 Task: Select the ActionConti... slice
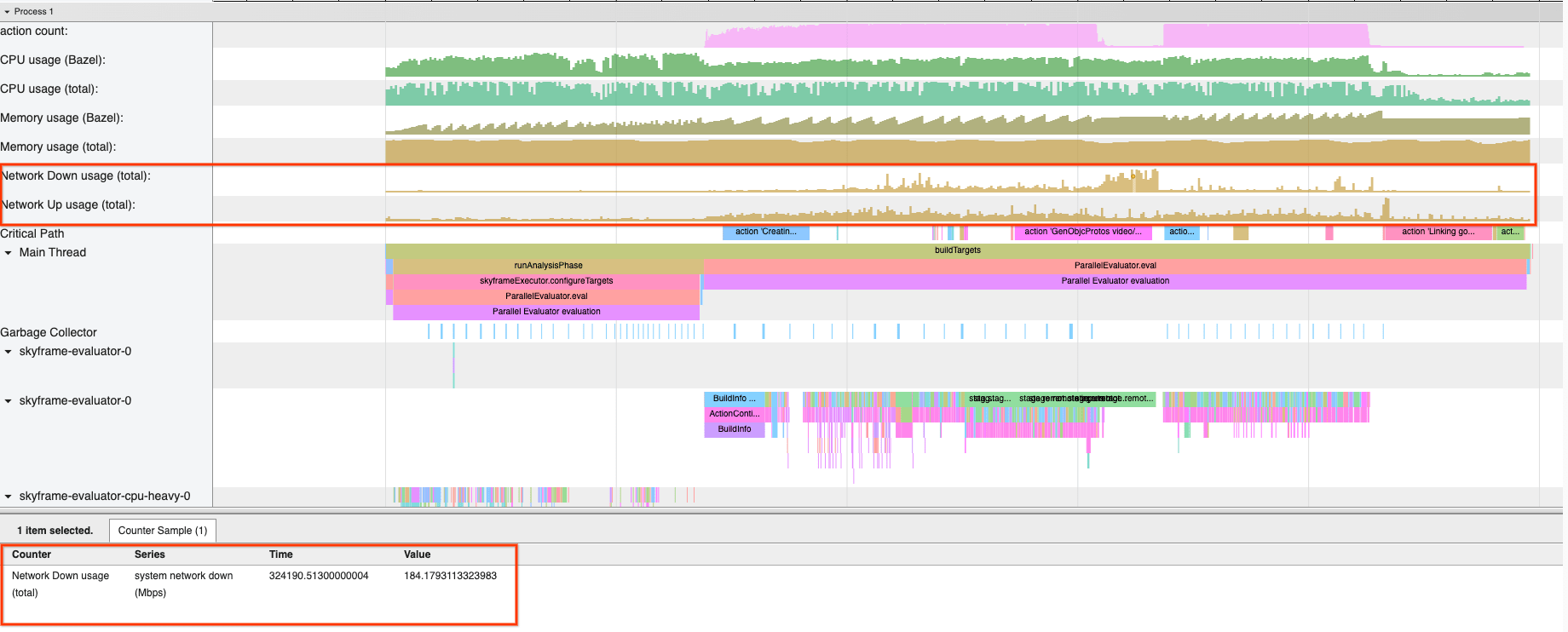tap(734, 414)
